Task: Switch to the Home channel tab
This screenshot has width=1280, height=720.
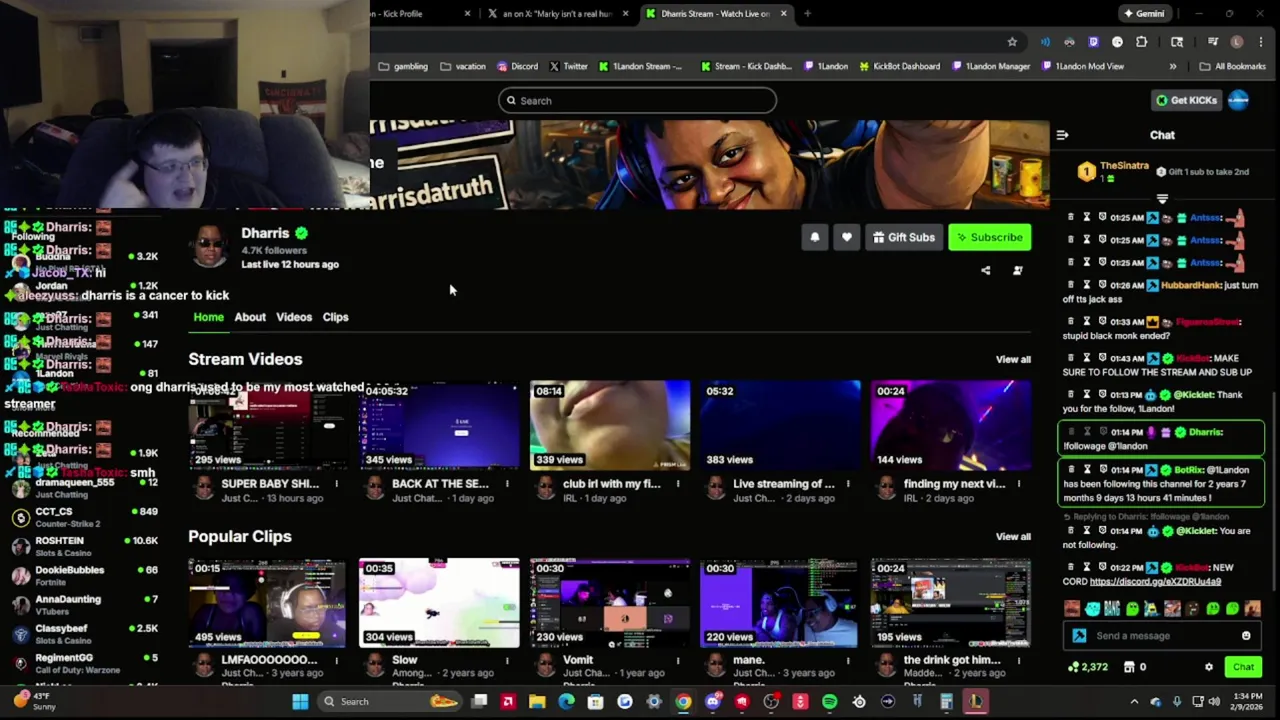Action: (x=208, y=317)
